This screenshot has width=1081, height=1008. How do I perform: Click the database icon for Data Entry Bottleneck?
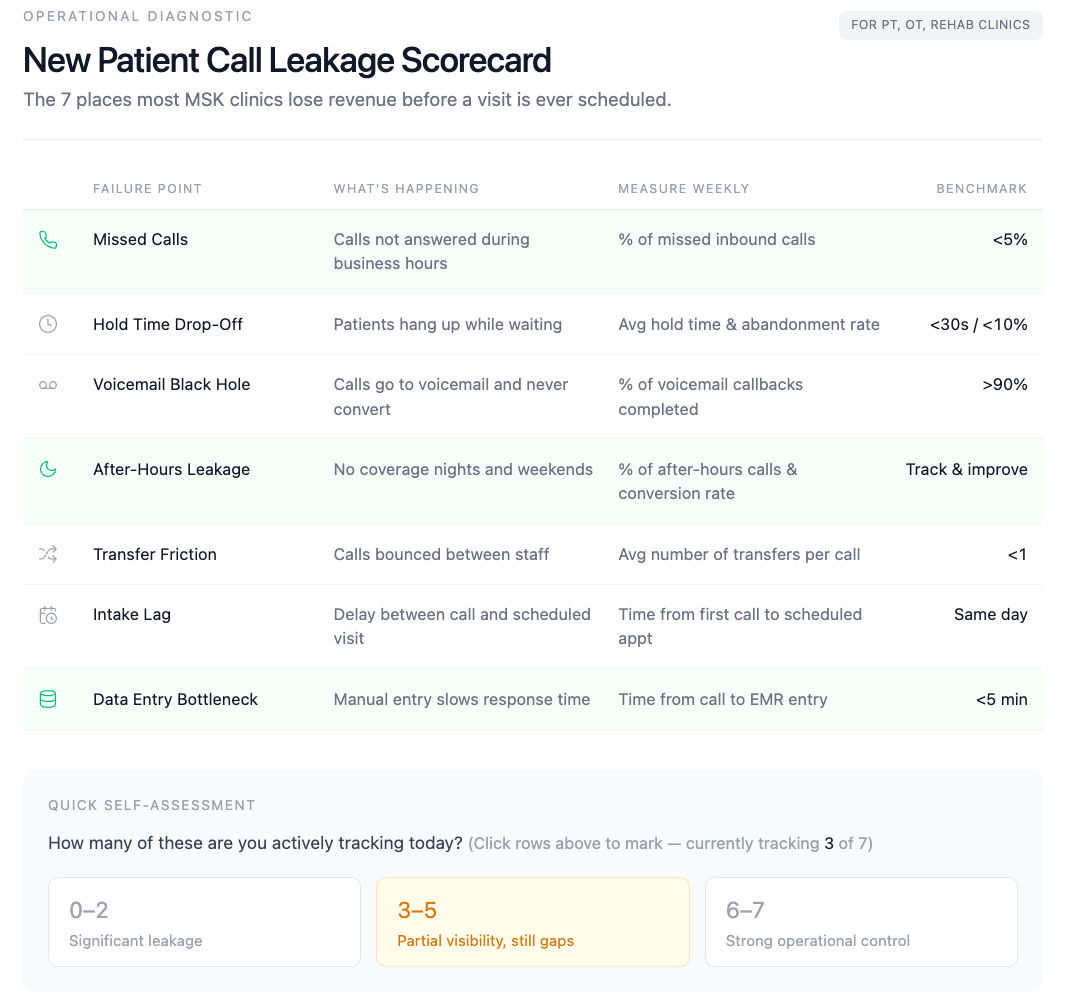pyautogui.click(x=48, y=699)
